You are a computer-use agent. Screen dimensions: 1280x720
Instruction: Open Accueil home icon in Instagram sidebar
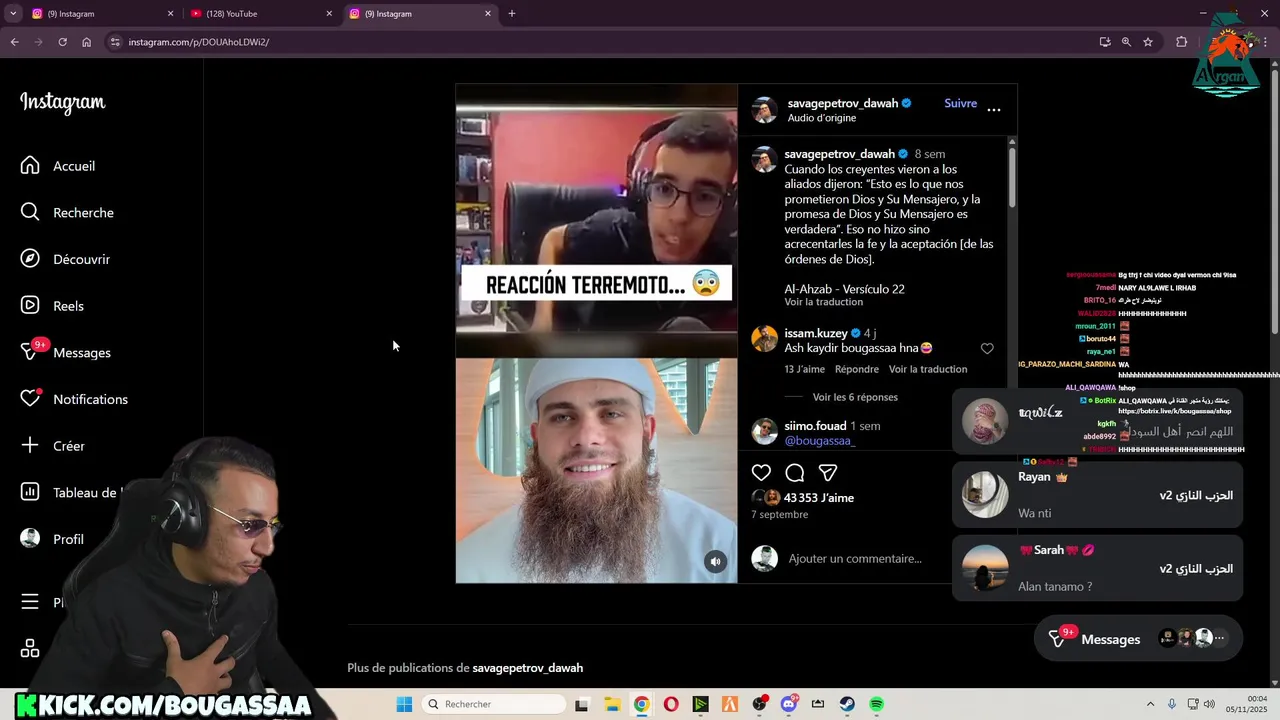[x=30, y=166]
